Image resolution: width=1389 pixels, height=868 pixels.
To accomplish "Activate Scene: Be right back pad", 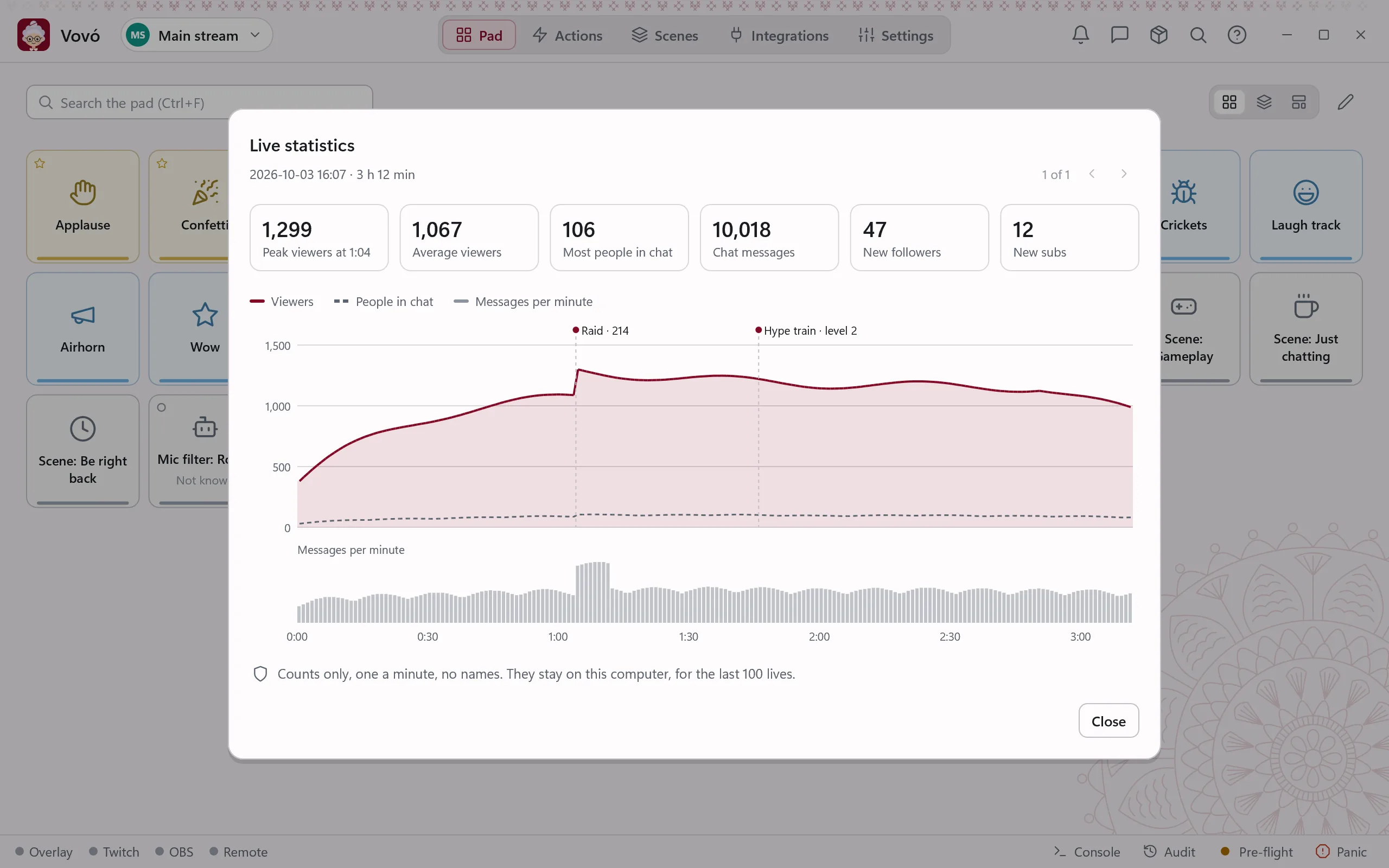I will point(82,451).
